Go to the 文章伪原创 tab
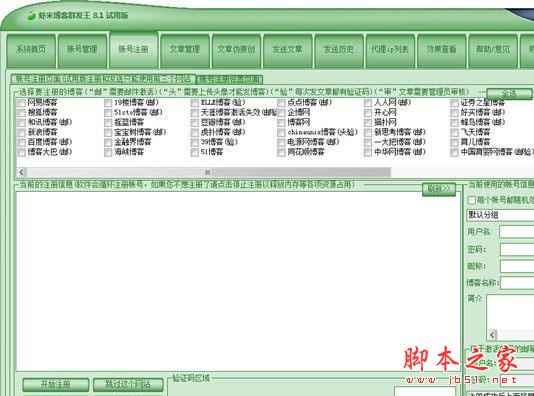This screenshot has height=396, width=534. 236,50
